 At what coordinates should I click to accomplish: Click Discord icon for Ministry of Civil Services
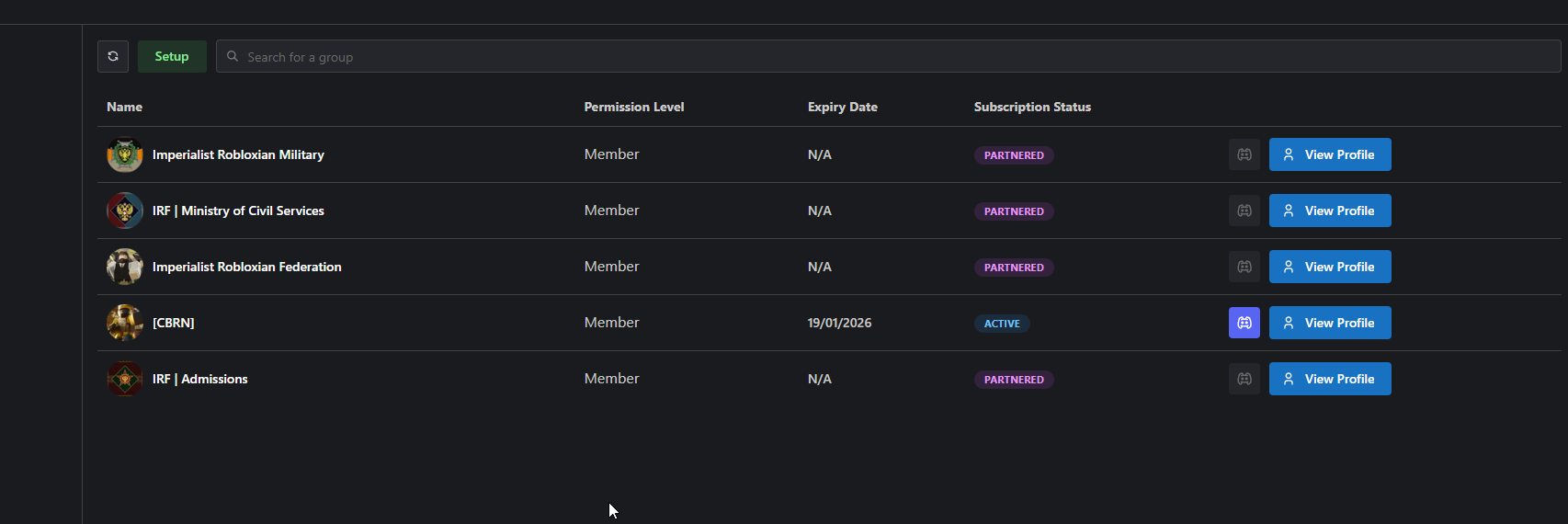click(x=1244, y=211)
